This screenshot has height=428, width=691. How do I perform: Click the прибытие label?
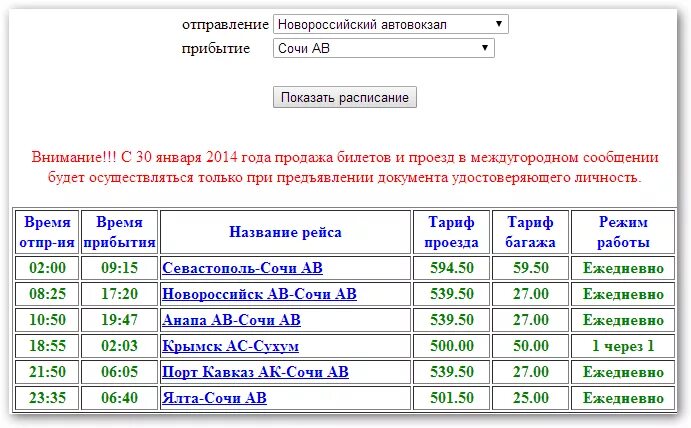pos(216,48)
